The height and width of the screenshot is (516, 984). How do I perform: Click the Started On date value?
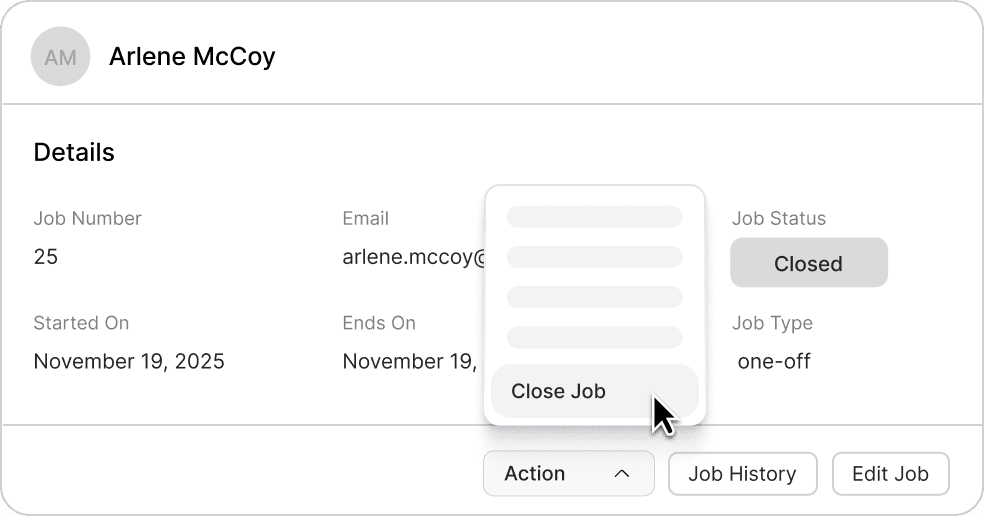click(x=129, y=361)
